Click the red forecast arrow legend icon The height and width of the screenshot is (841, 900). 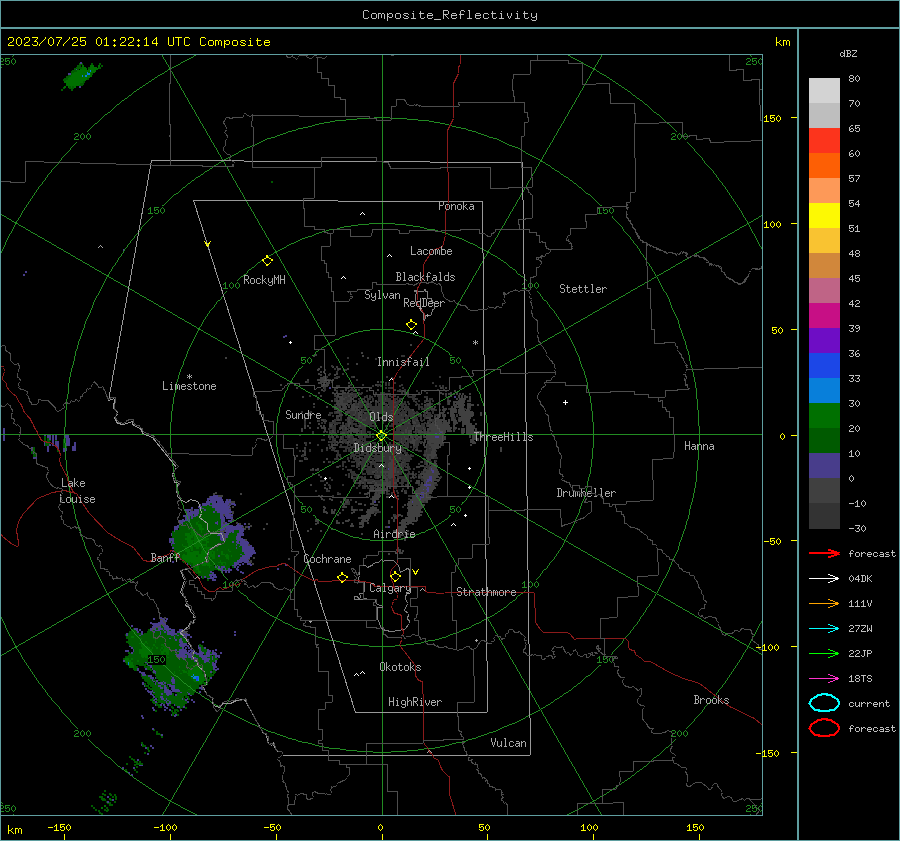[x=824, y=553]
